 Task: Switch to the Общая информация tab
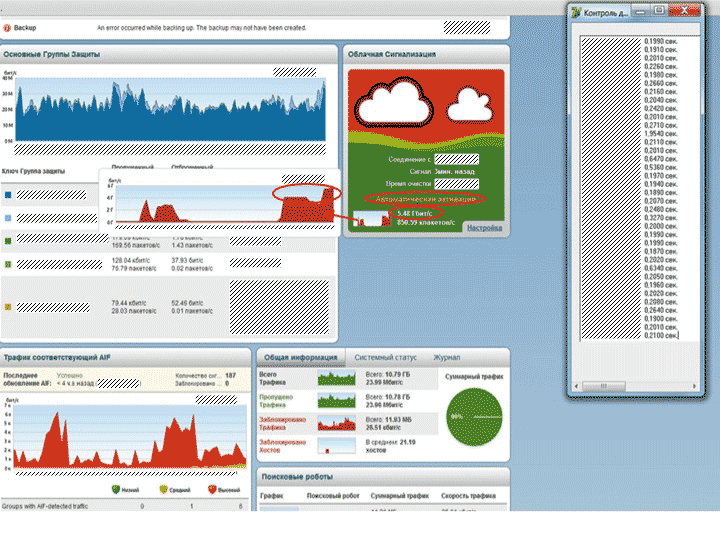click(x=300, y=357)
